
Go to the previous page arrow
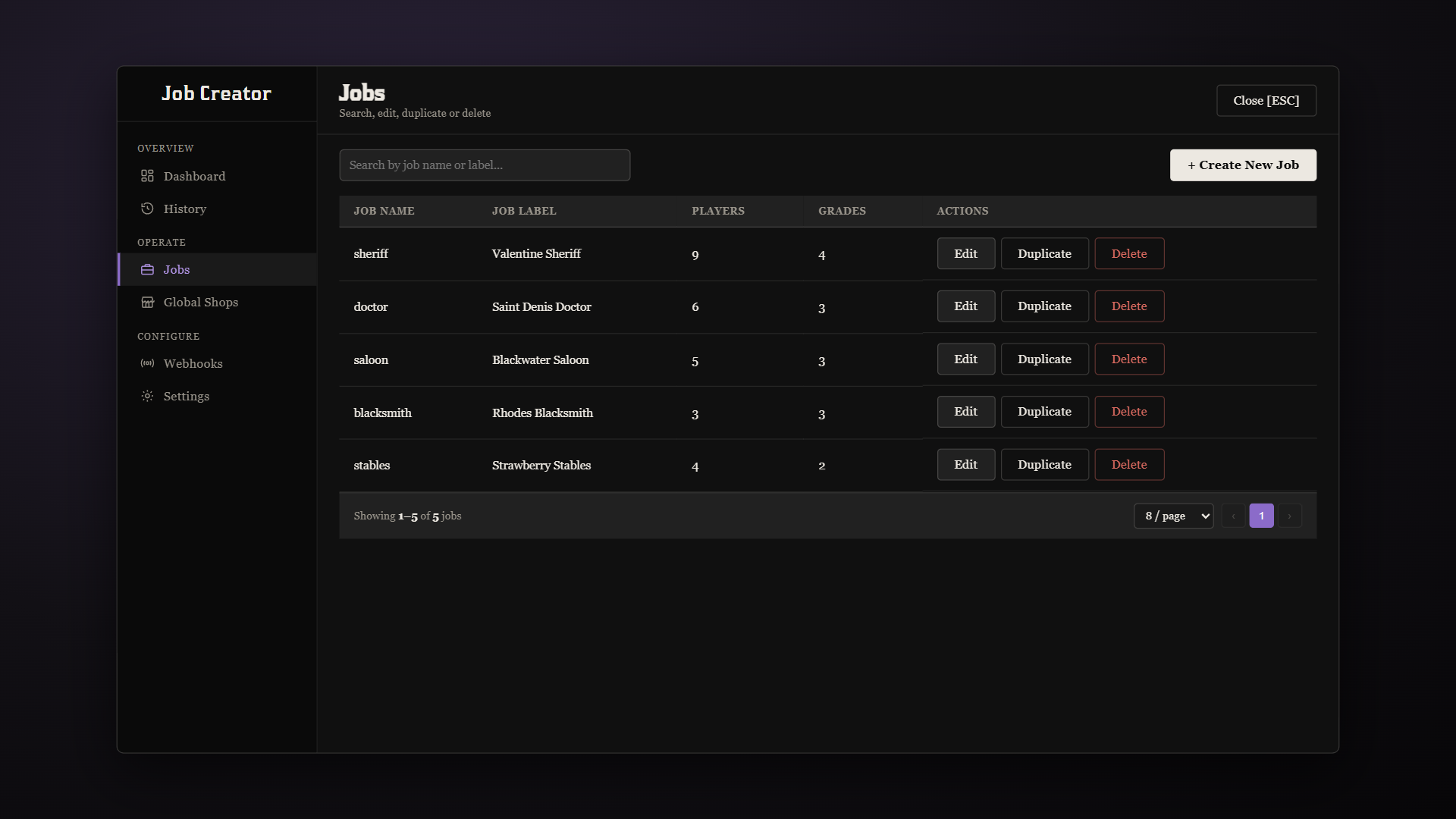(1233, 516)
